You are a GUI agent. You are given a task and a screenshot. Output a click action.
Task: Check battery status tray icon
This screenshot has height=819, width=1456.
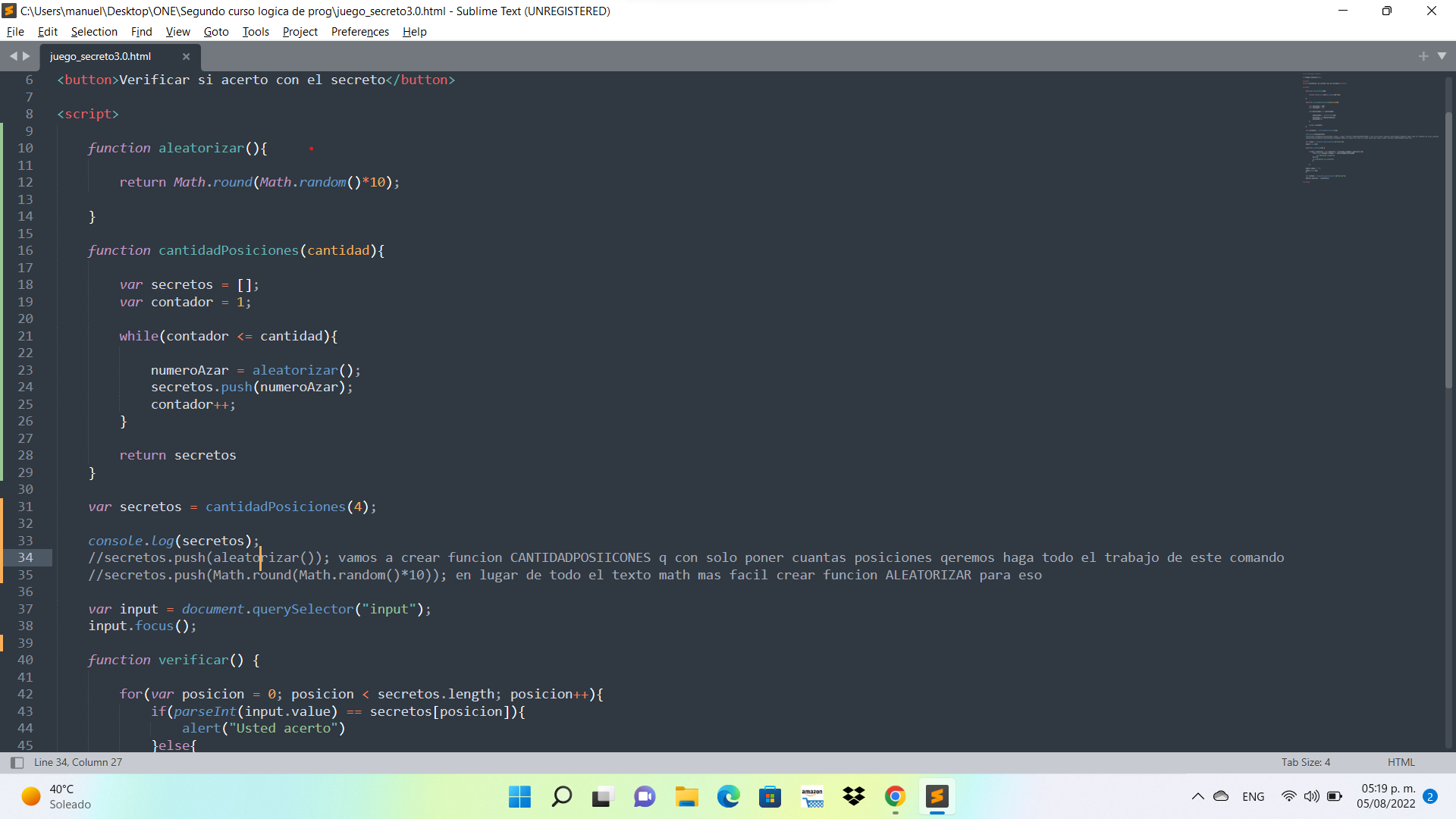pyautogui.click(x=1335, y=796)
